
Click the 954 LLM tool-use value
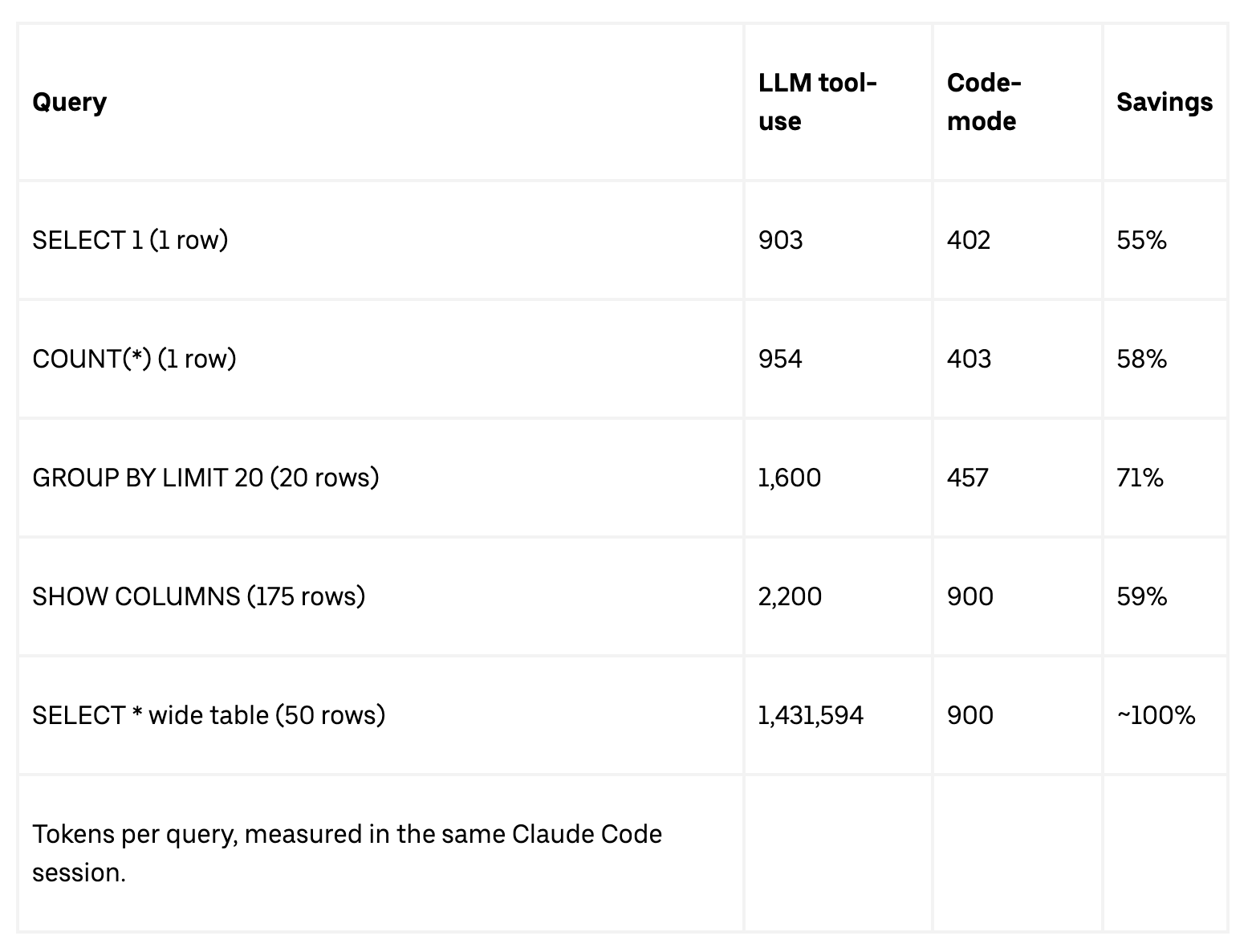(x=780, y=359)
